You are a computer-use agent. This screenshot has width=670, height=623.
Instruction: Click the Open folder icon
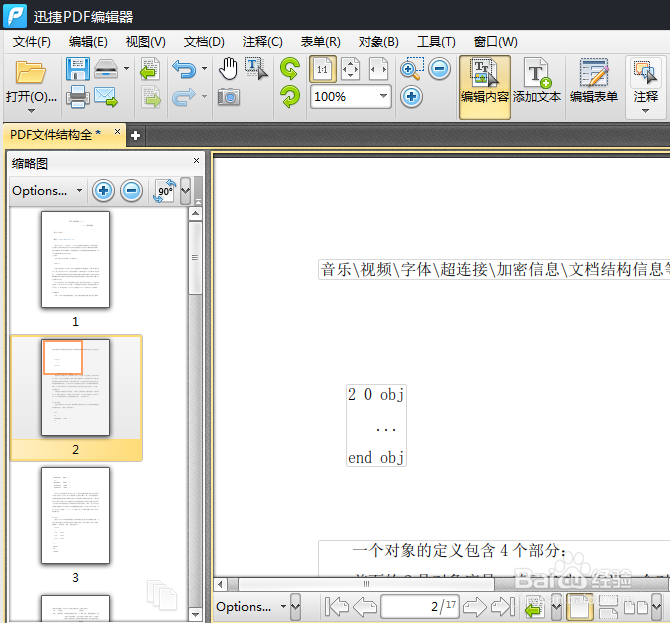(x=30, y=72)
